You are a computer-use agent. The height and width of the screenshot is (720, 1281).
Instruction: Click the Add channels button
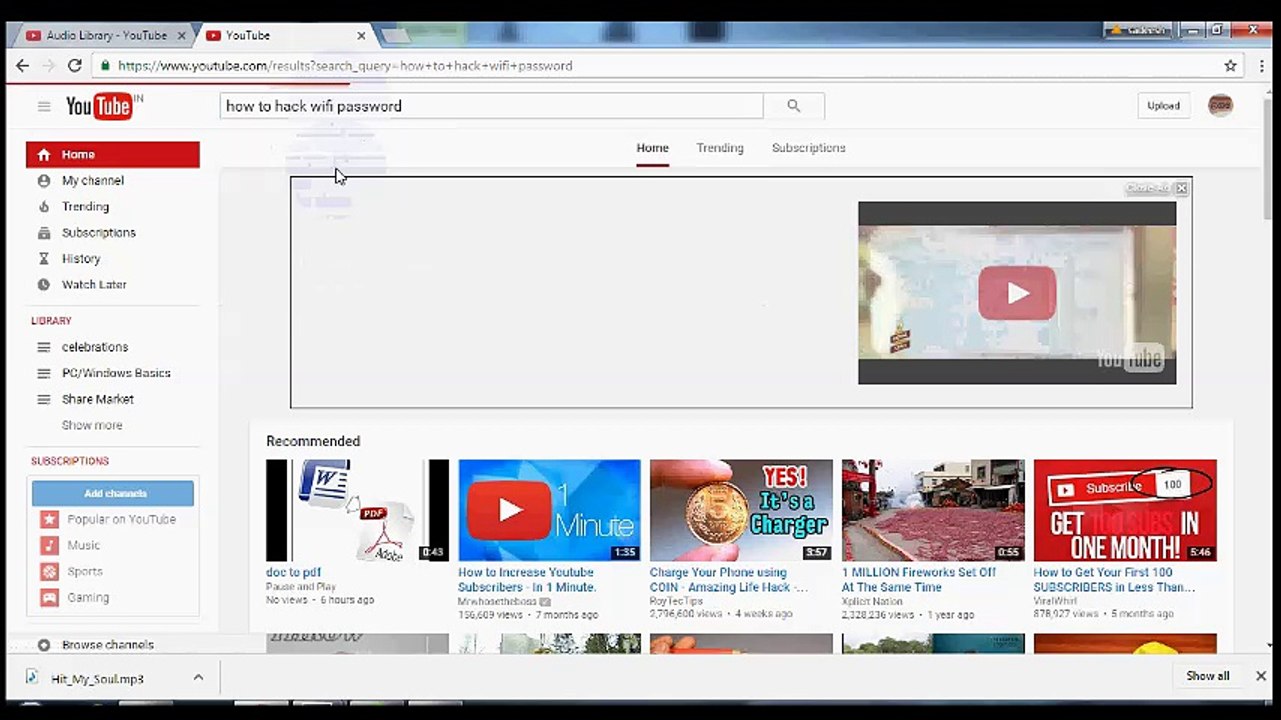[x=113, y=494]
